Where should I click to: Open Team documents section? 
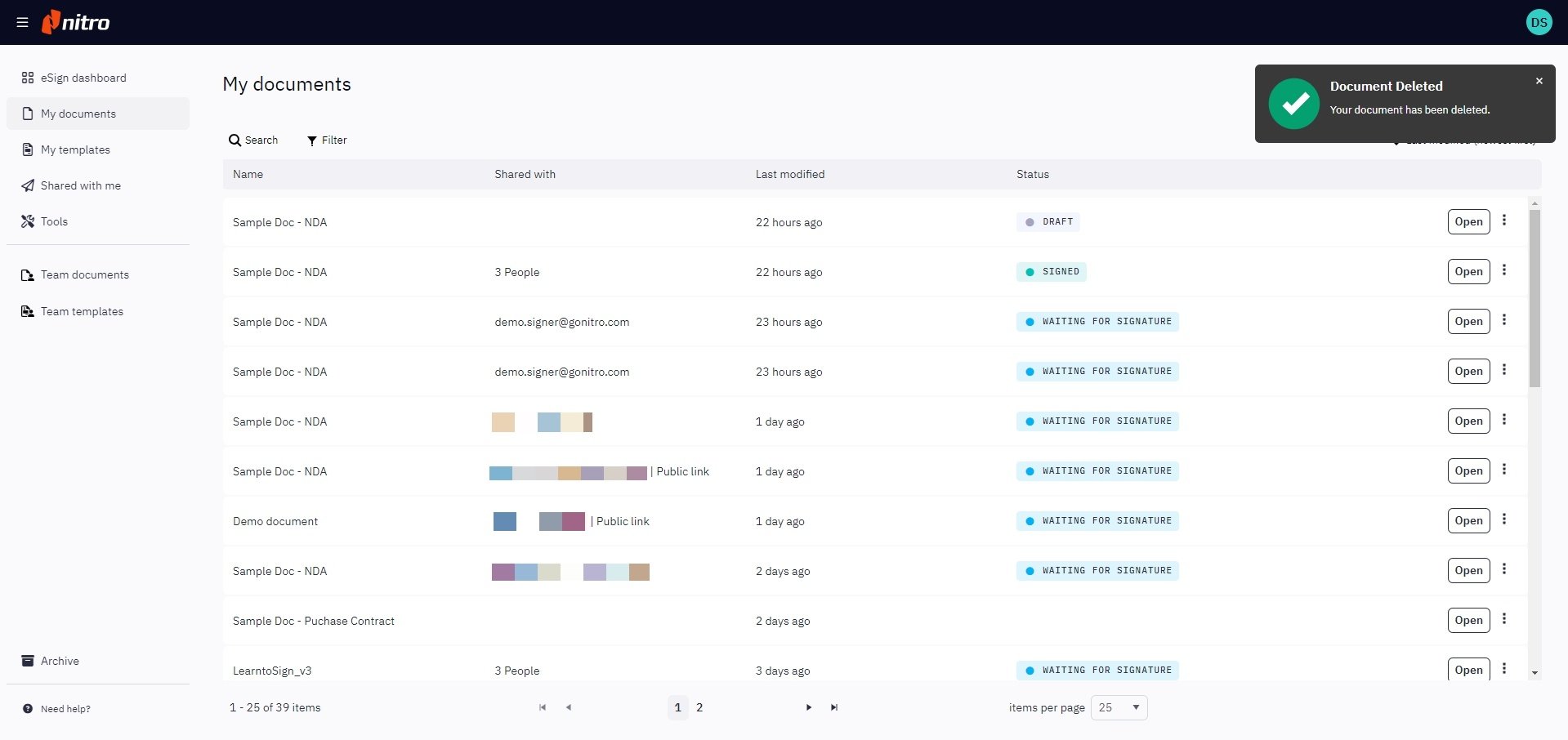tap(84, 274)
